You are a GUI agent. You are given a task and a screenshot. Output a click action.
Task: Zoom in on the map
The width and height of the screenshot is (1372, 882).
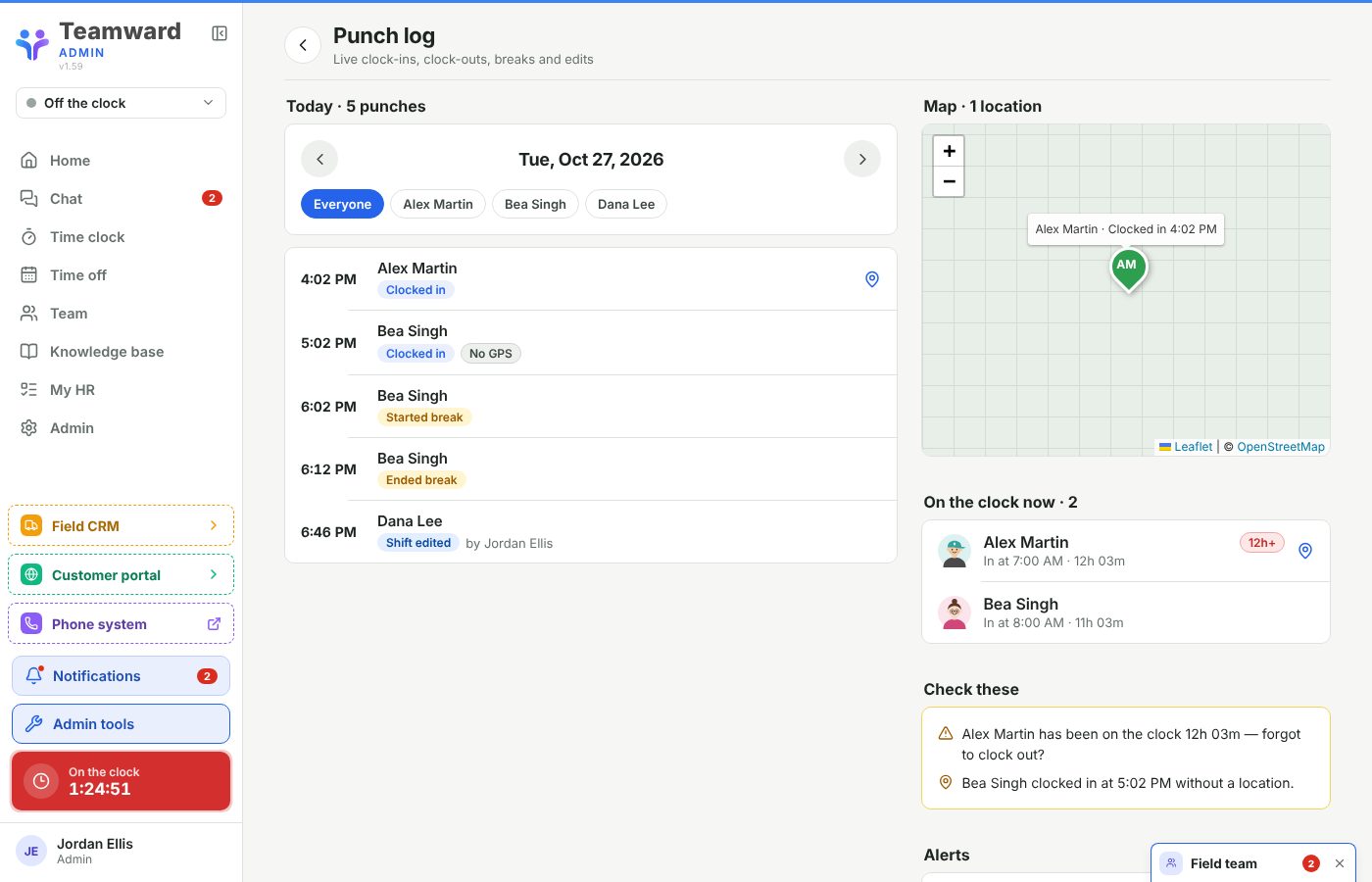click(x=949, y=151)
